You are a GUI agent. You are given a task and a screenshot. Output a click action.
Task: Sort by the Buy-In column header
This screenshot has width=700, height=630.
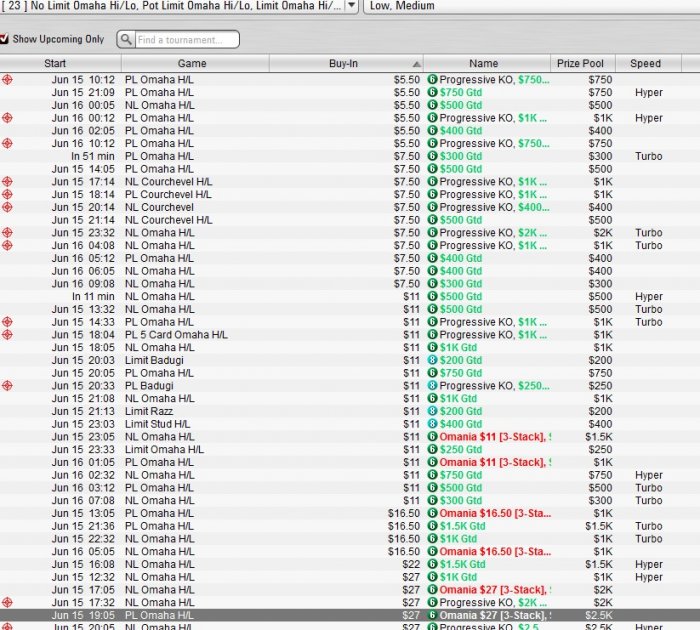343,63
